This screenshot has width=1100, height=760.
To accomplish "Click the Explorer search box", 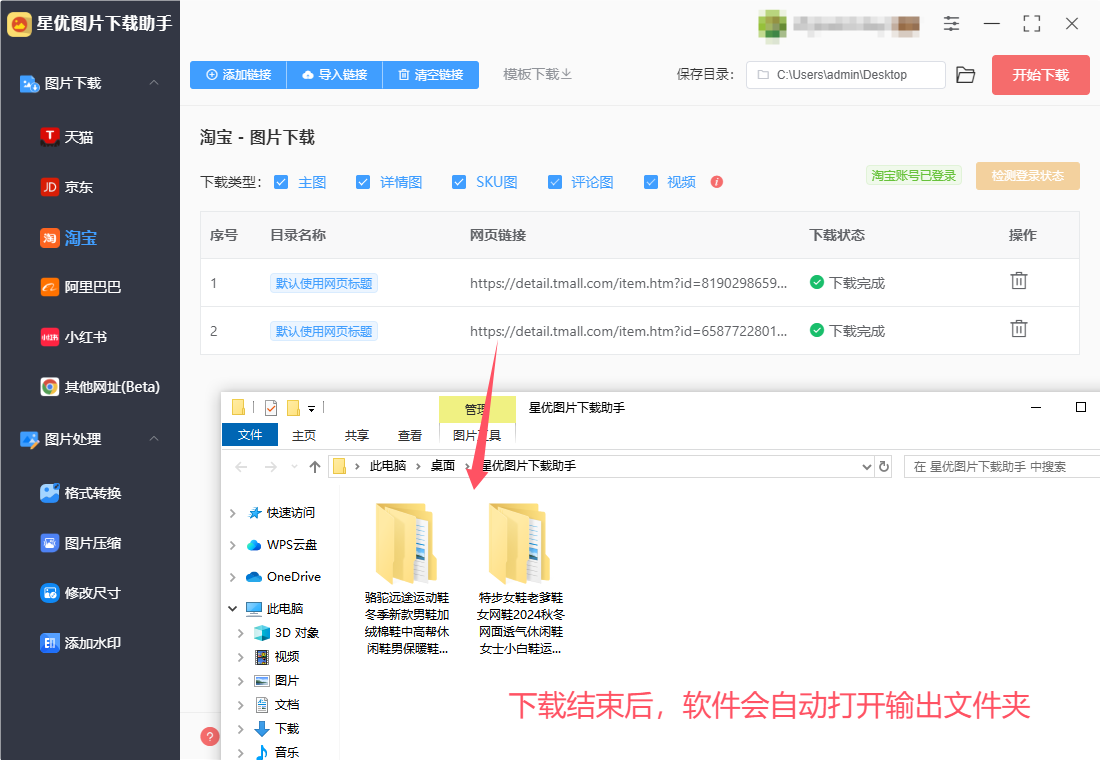I will coord(1002,467).
